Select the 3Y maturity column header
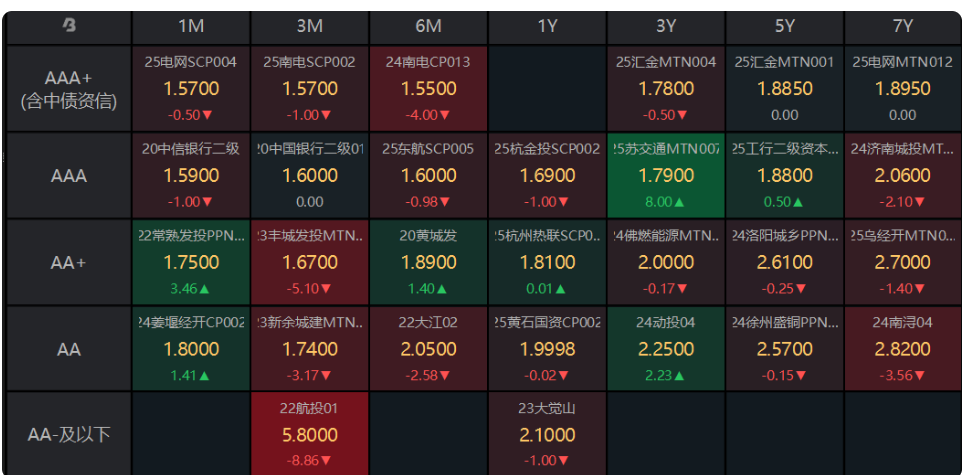 pos(666,26)
